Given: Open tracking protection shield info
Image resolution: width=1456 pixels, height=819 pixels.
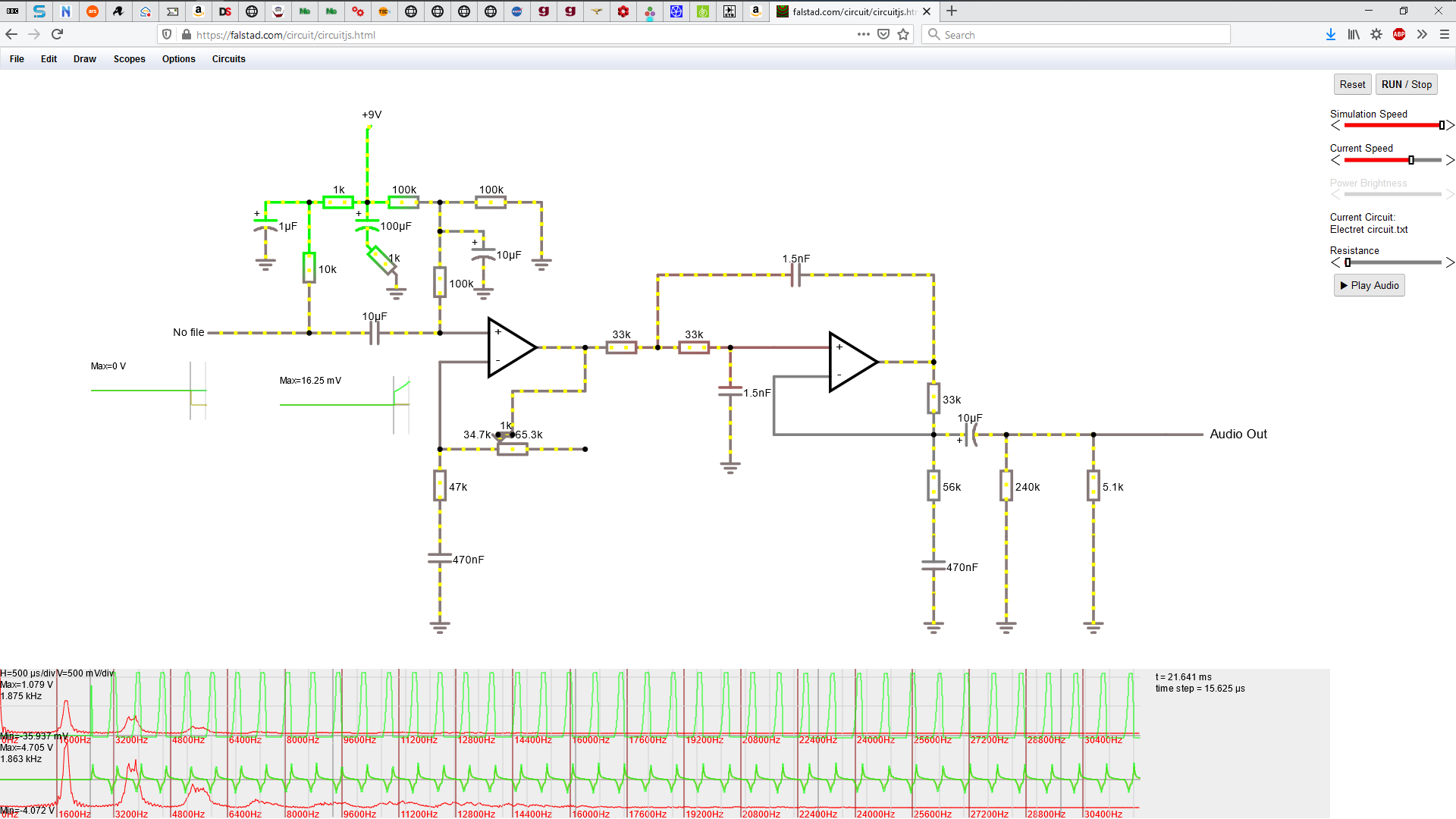Looking at the screenshot, I should click(167, 35).
